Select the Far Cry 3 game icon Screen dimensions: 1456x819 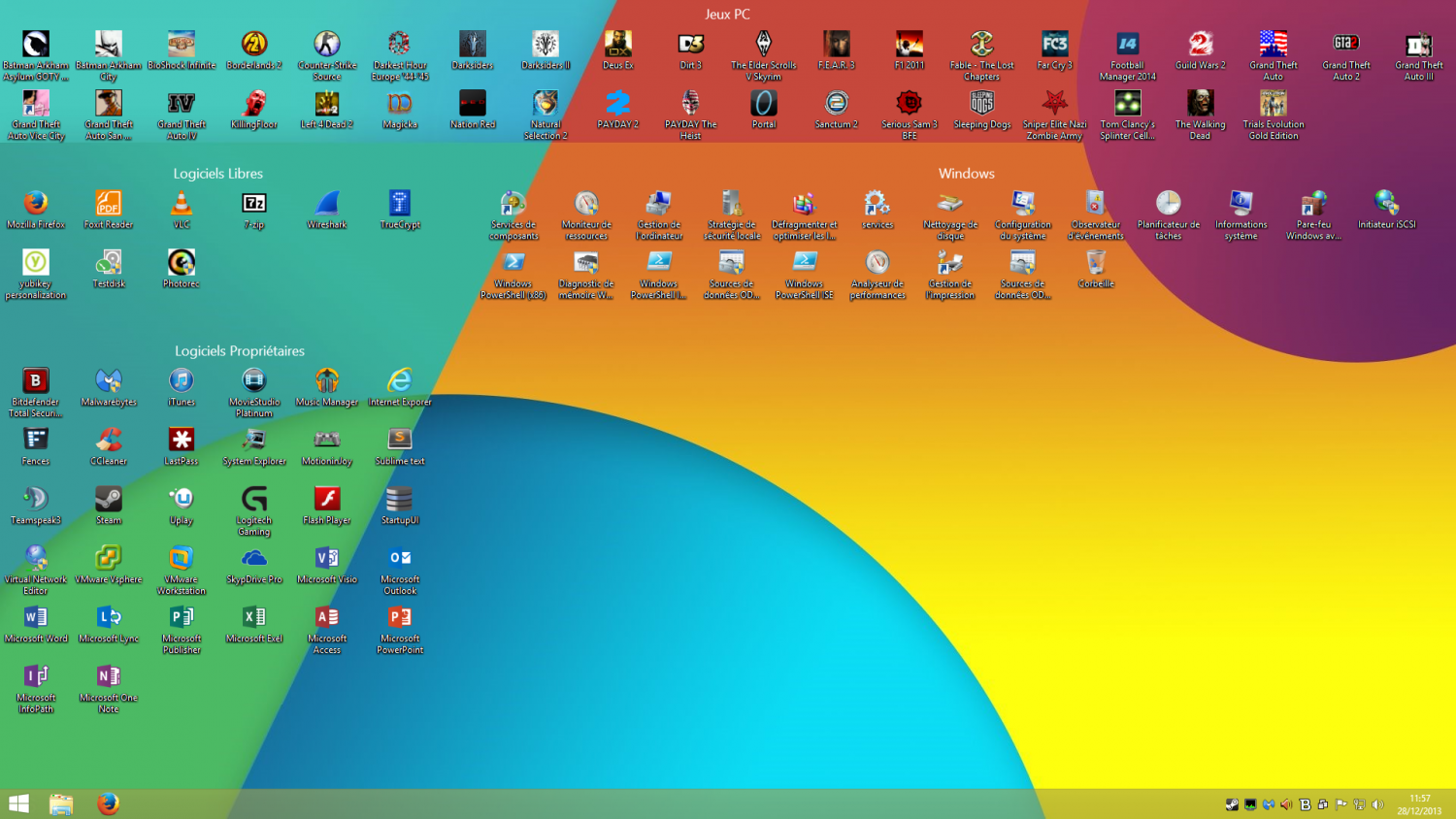[1055, 45]
